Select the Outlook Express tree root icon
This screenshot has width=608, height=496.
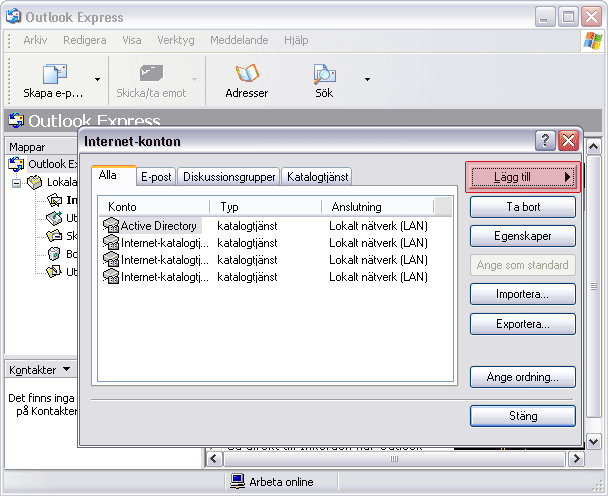pos(17,164)
